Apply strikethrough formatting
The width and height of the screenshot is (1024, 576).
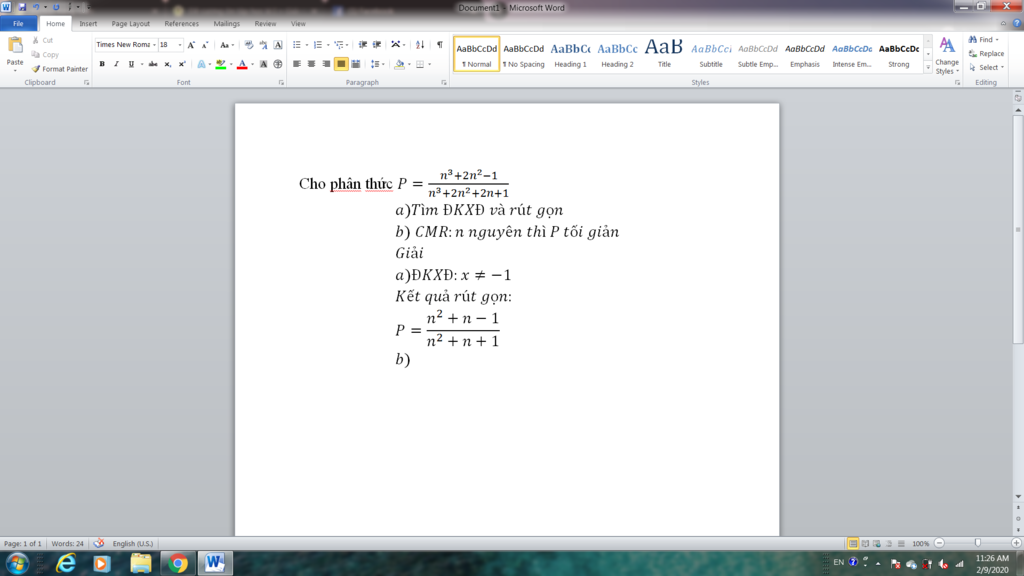(153, 64)
